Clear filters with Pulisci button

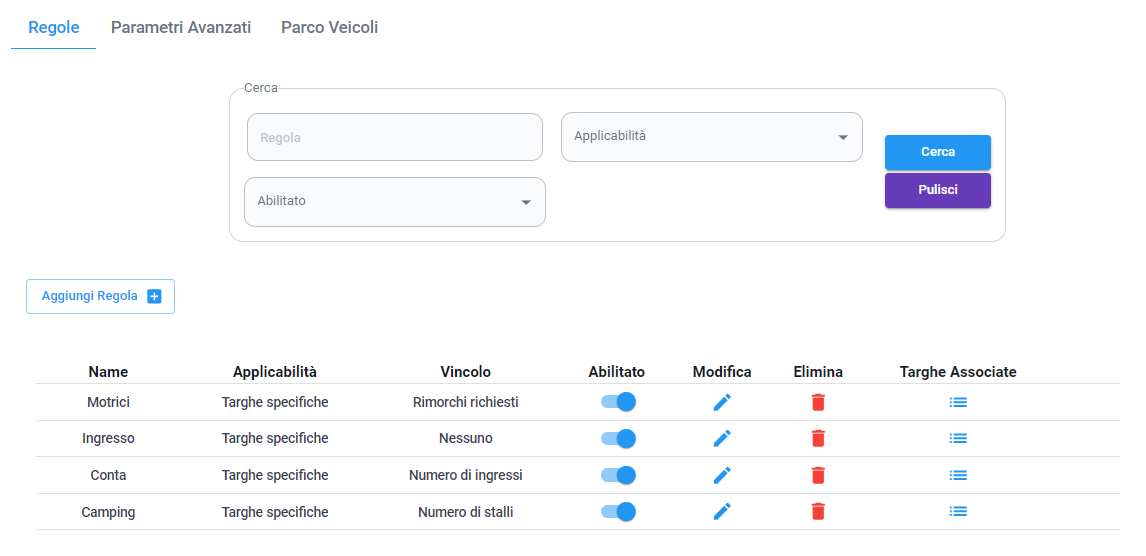[x=938, y=190]
